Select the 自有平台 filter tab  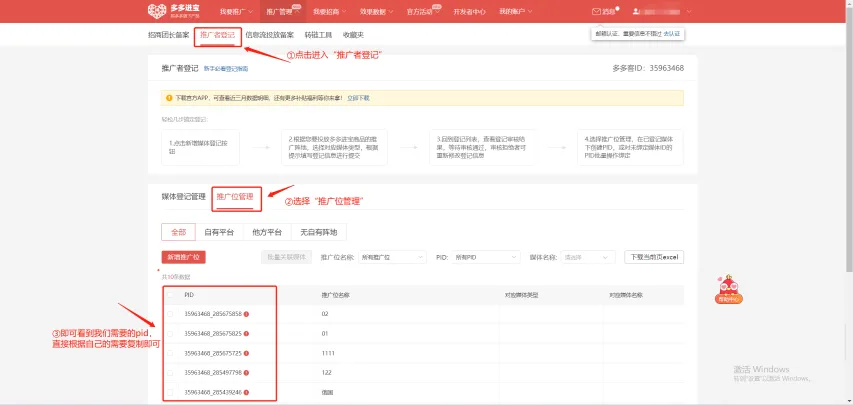click(219, 232)
